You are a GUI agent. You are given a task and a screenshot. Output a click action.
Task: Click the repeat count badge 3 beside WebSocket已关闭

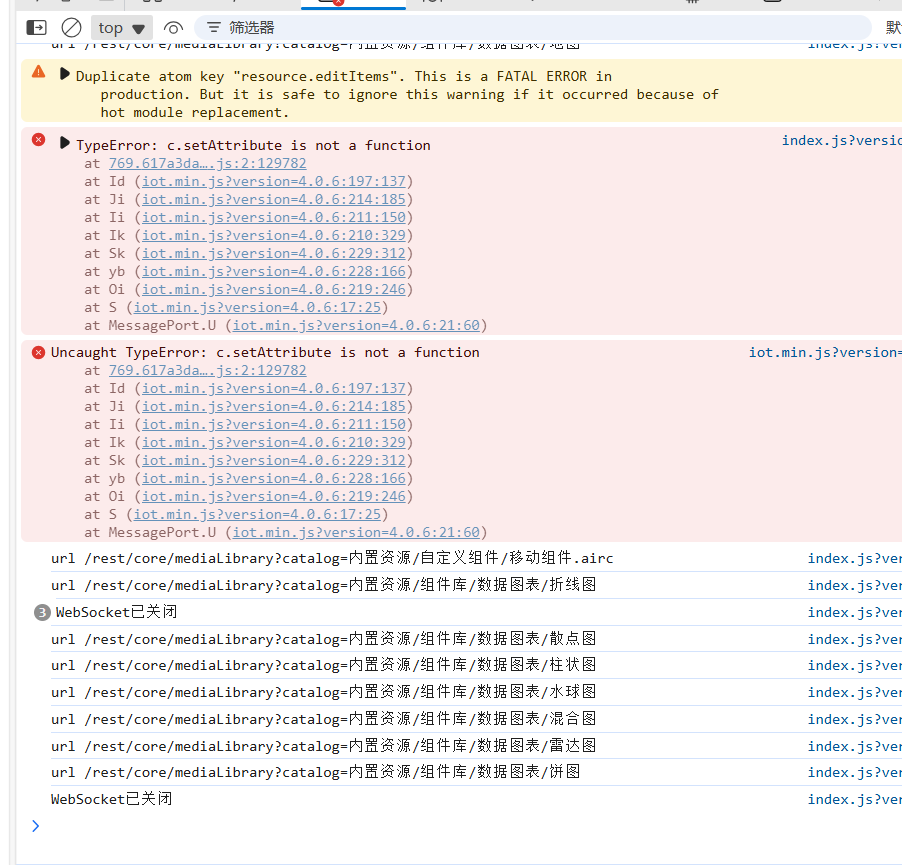42,613
